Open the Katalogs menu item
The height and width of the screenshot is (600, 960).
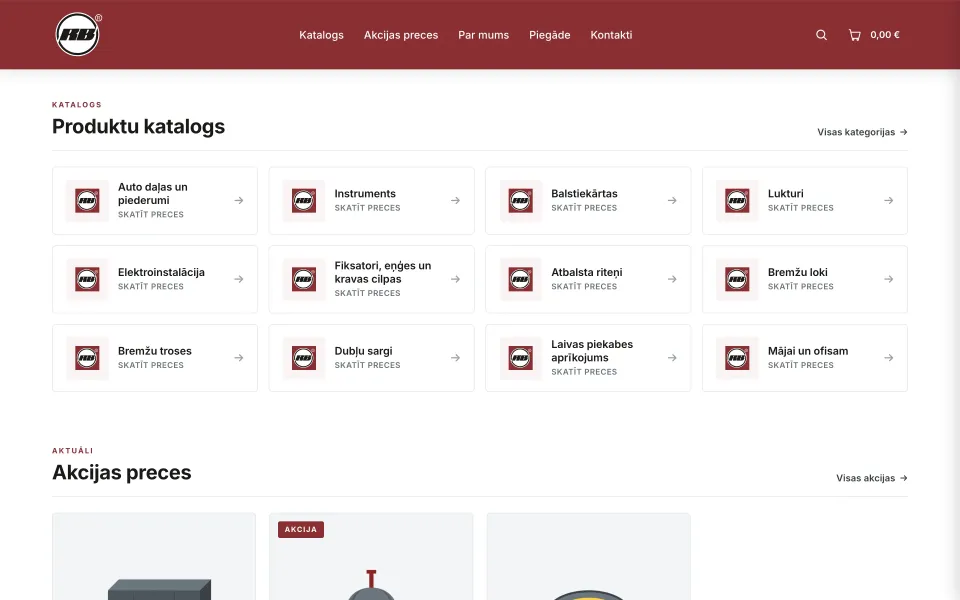coord(321,35)
